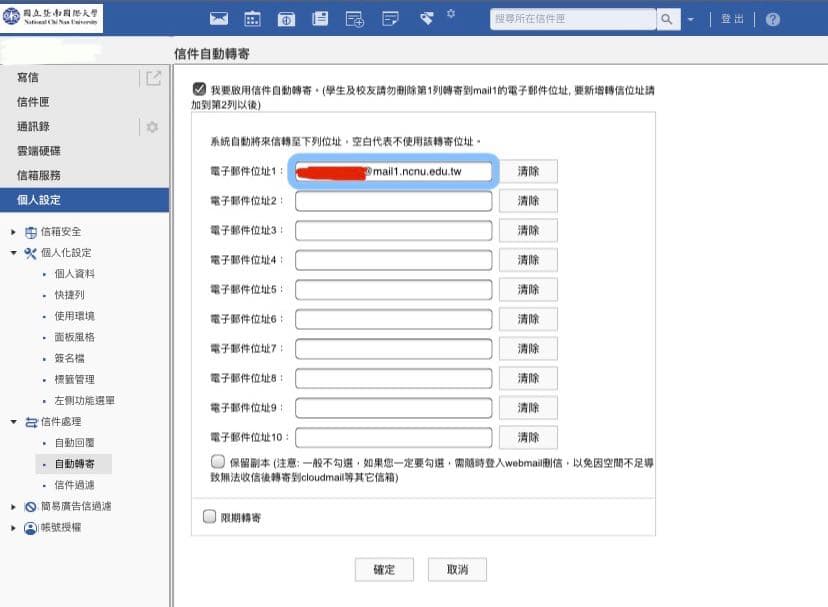Click the 取消 button

click(x=457, y=569)
